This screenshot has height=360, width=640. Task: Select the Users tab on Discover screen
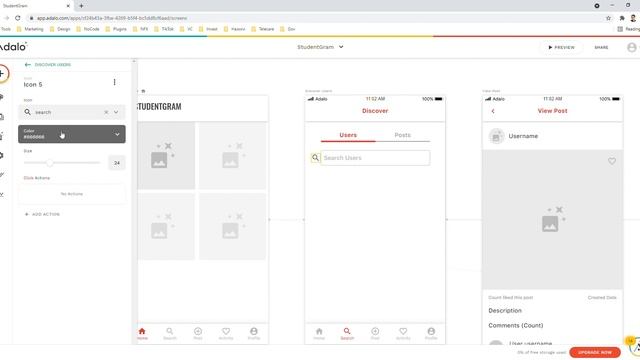[x=348, y=135]
